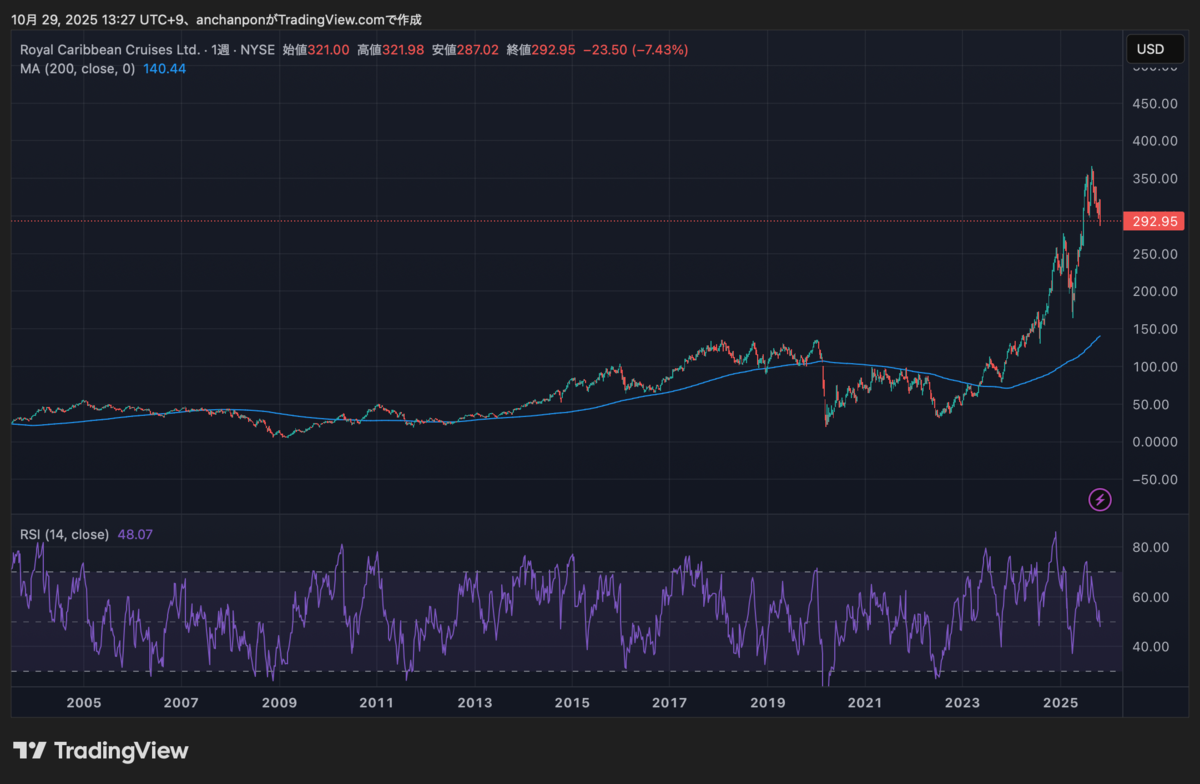
Task: Click the 始値321.00 open price value
Action: click(x=316, y=50)
